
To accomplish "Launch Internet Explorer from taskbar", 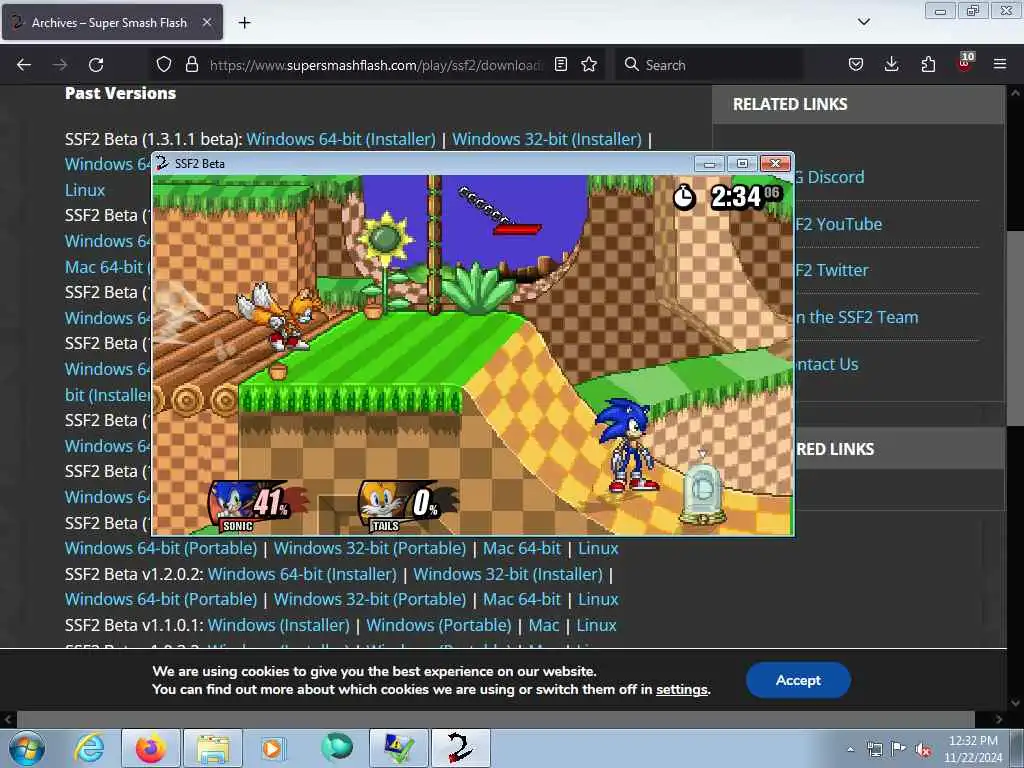I will [x=89, y=748].
